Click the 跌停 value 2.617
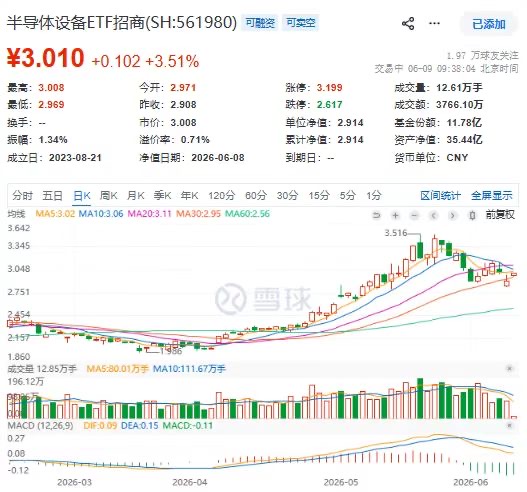The image size is (527, 492). [x=329, y=105]
